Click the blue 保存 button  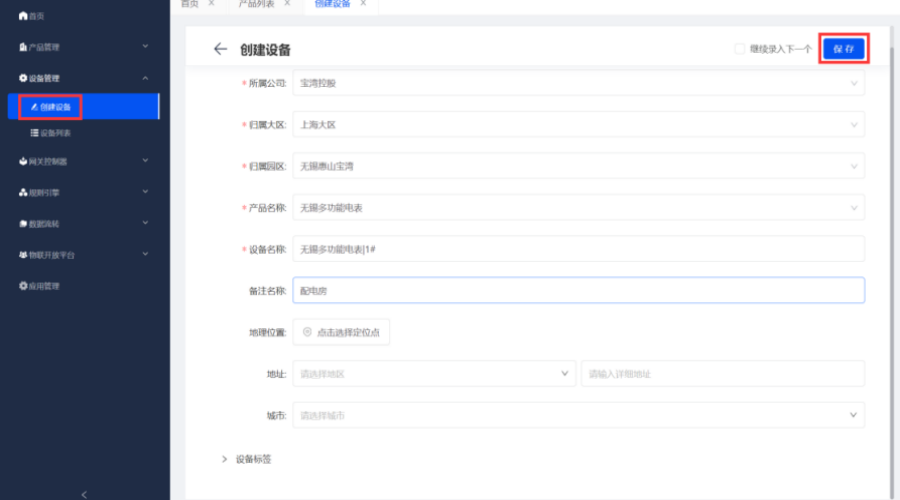pyautogui.click(x=843, y=49)
